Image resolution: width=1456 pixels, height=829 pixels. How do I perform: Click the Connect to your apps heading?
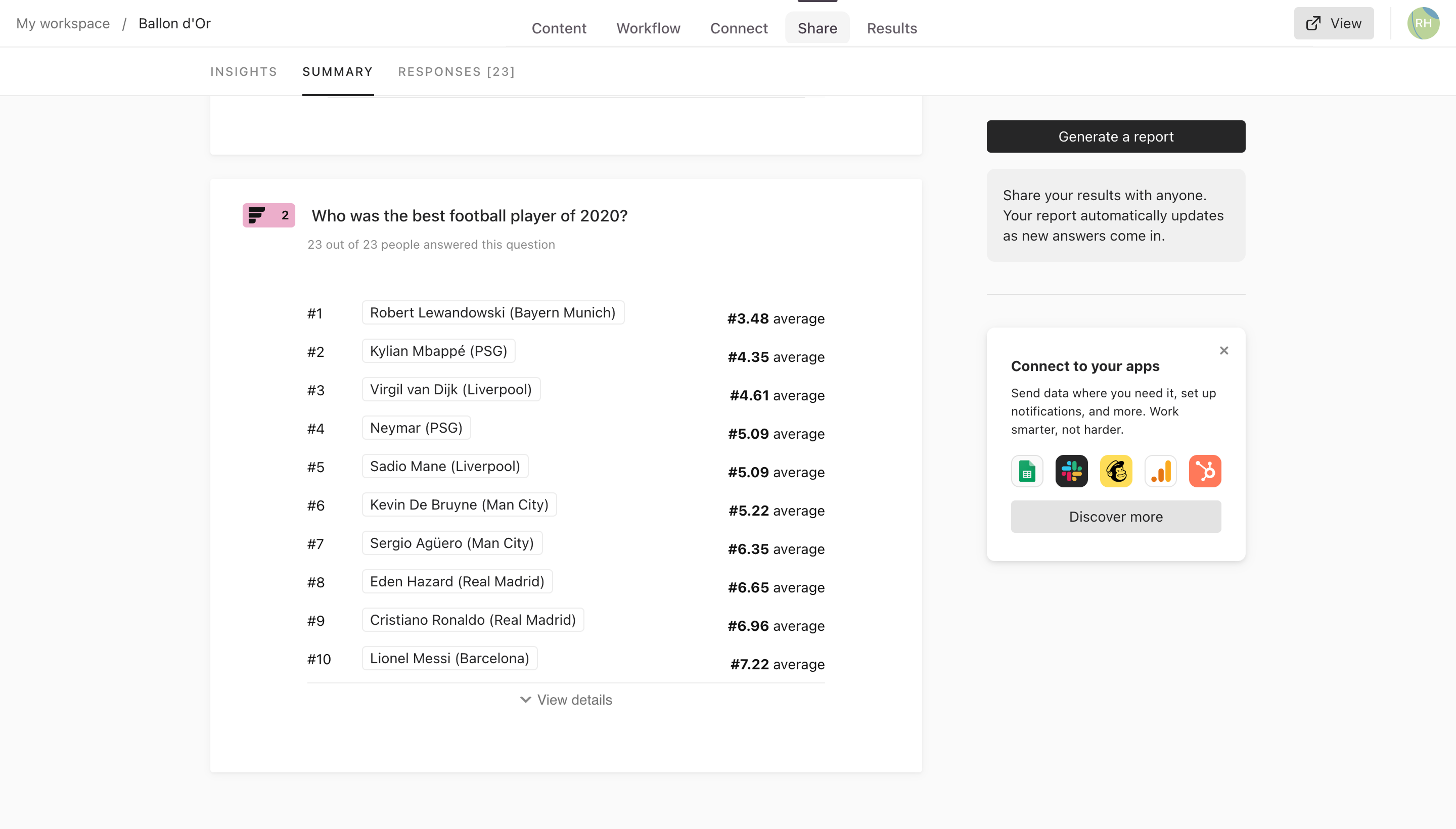click(1085, 366)
